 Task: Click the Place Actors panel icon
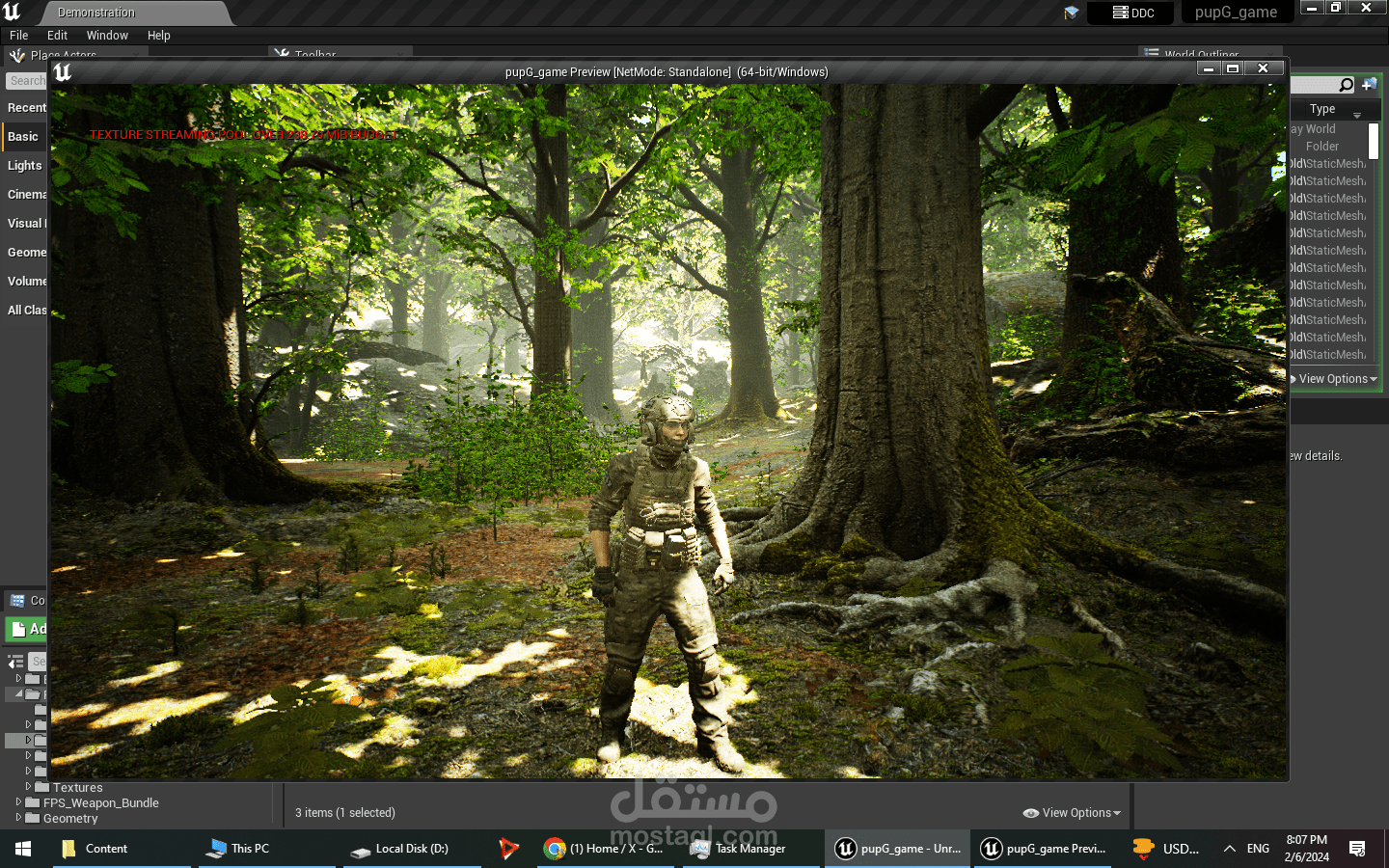click(16, 55)
